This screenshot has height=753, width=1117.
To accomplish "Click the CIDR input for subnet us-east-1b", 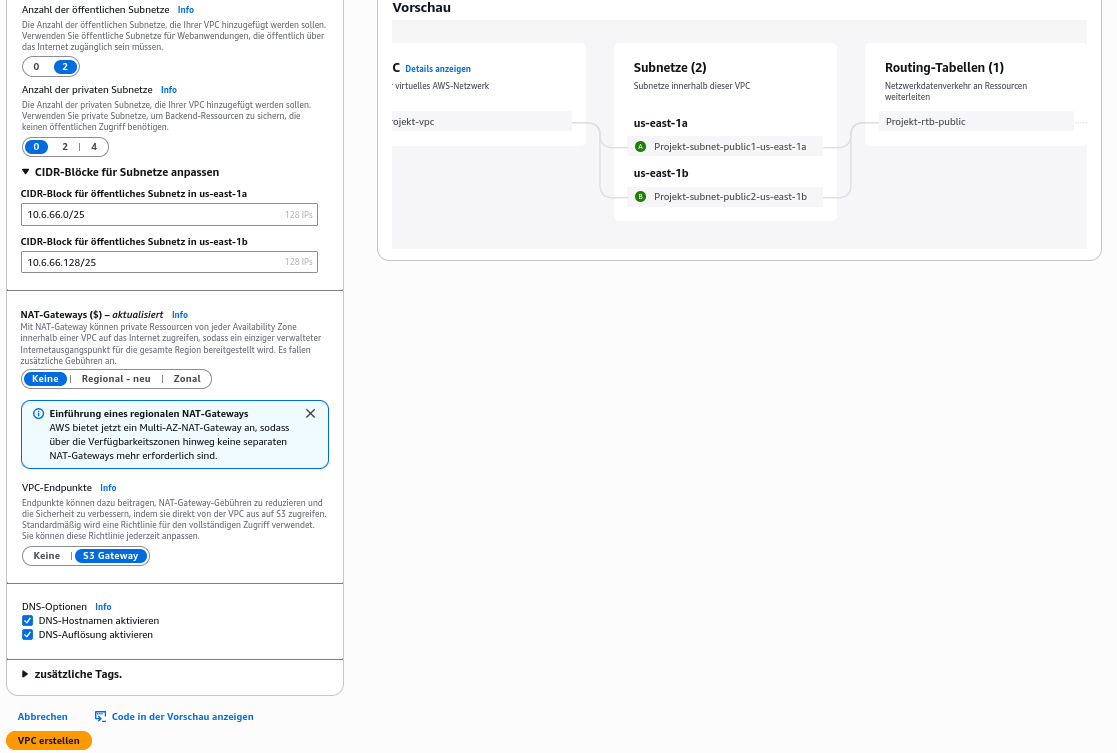I will coord(170,262).
